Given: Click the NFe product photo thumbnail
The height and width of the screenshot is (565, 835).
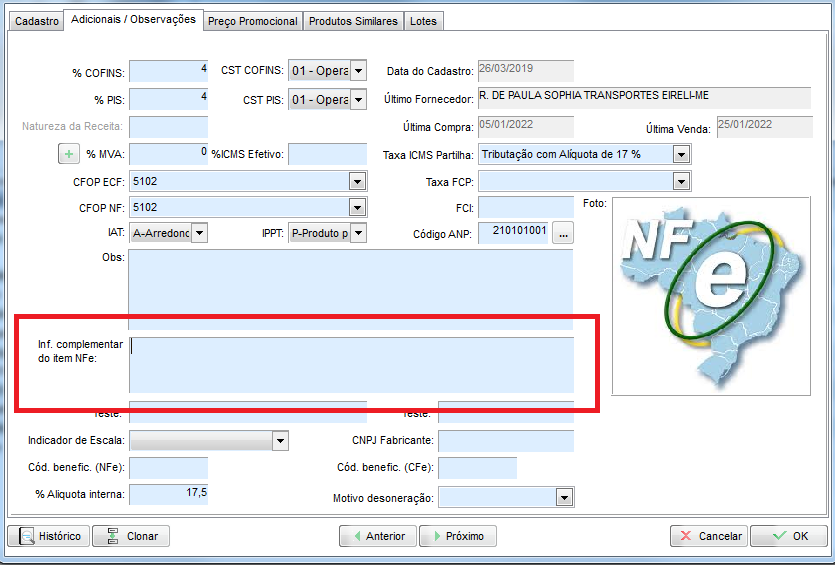Looking at the screenshot, I should tap(710, 295).
